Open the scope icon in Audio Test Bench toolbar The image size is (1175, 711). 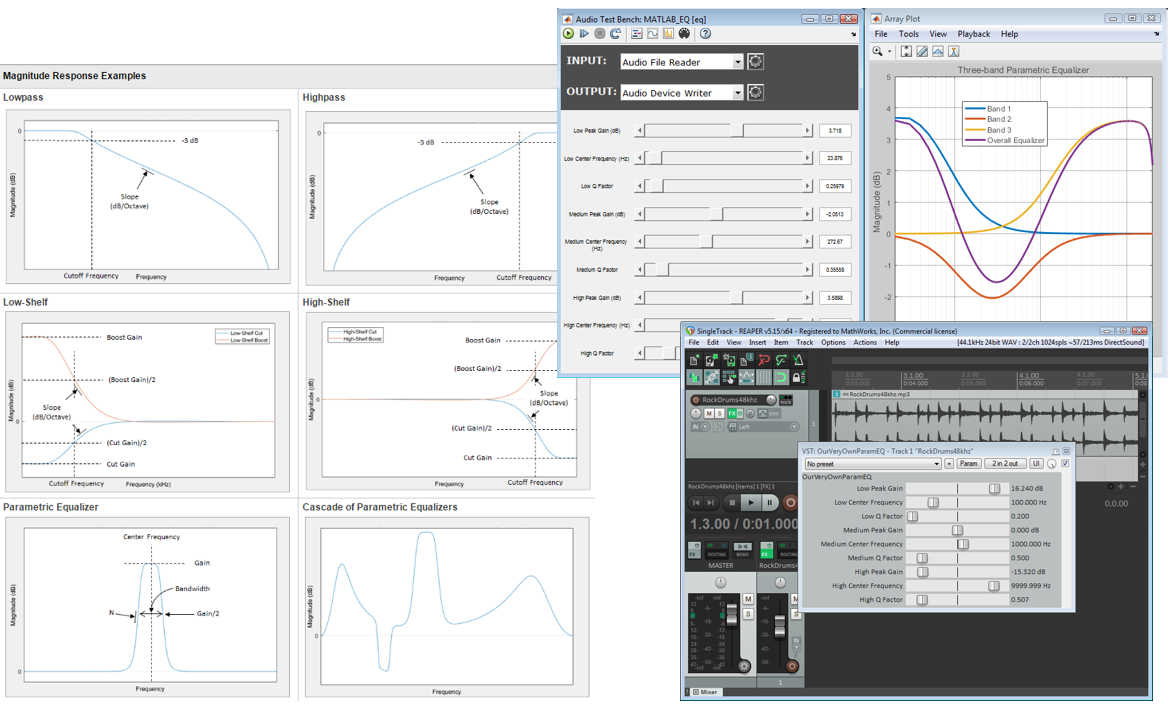click(x=651, y=34)
